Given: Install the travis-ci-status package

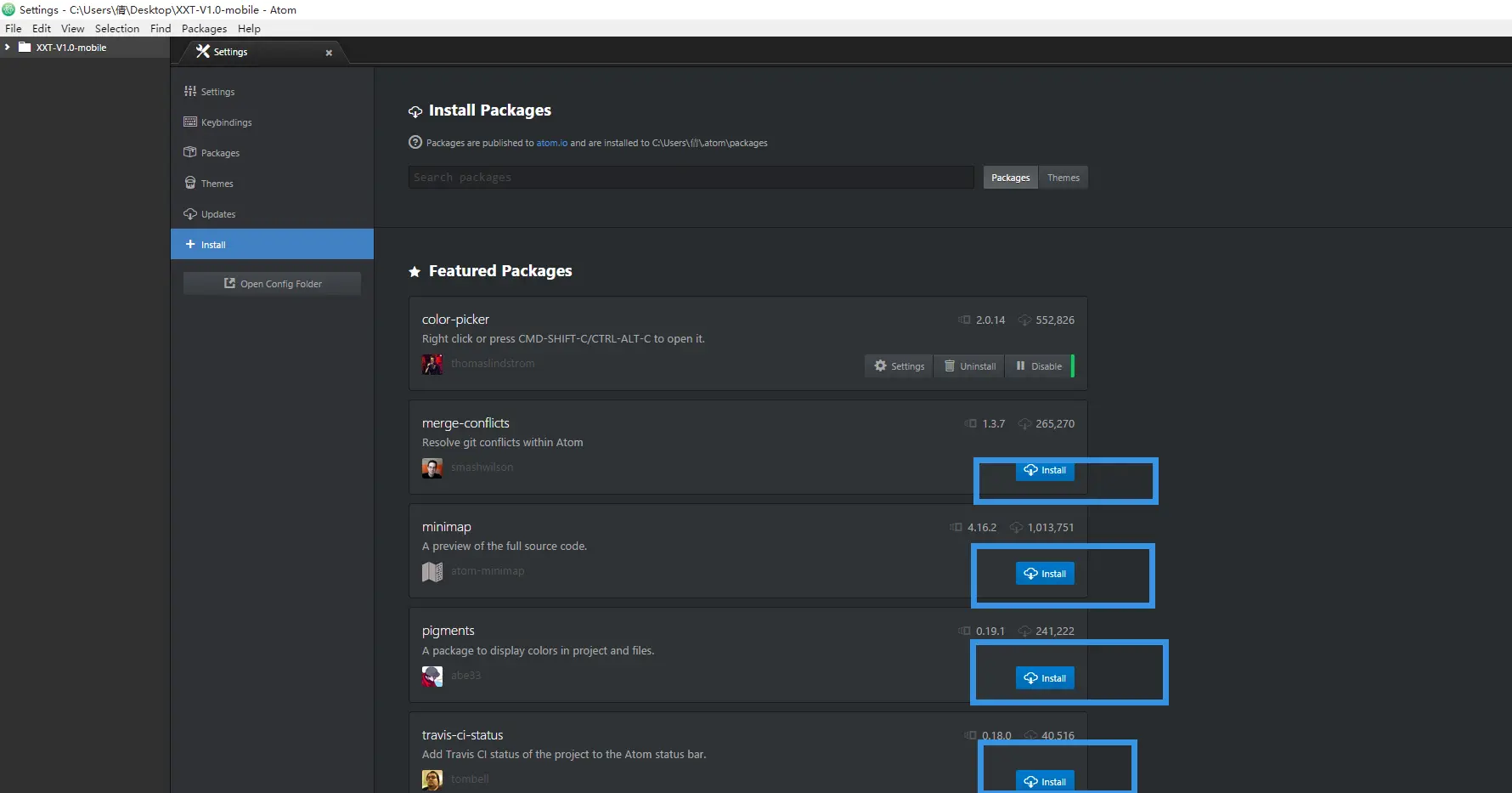Looking at the screenshot, I should pos(1045,782).
